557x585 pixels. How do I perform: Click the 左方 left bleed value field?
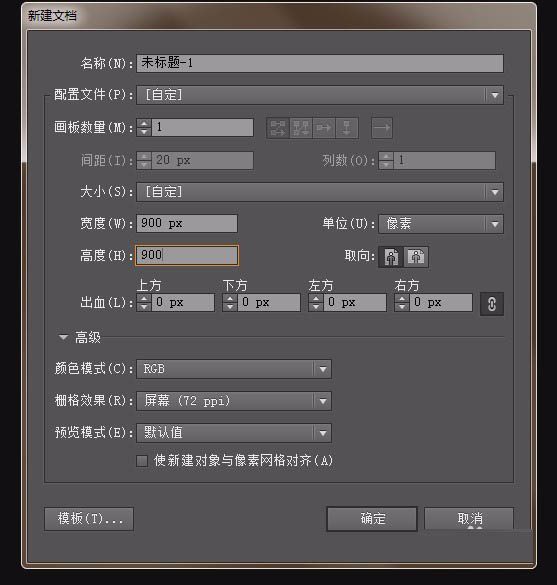pos(354,303)
